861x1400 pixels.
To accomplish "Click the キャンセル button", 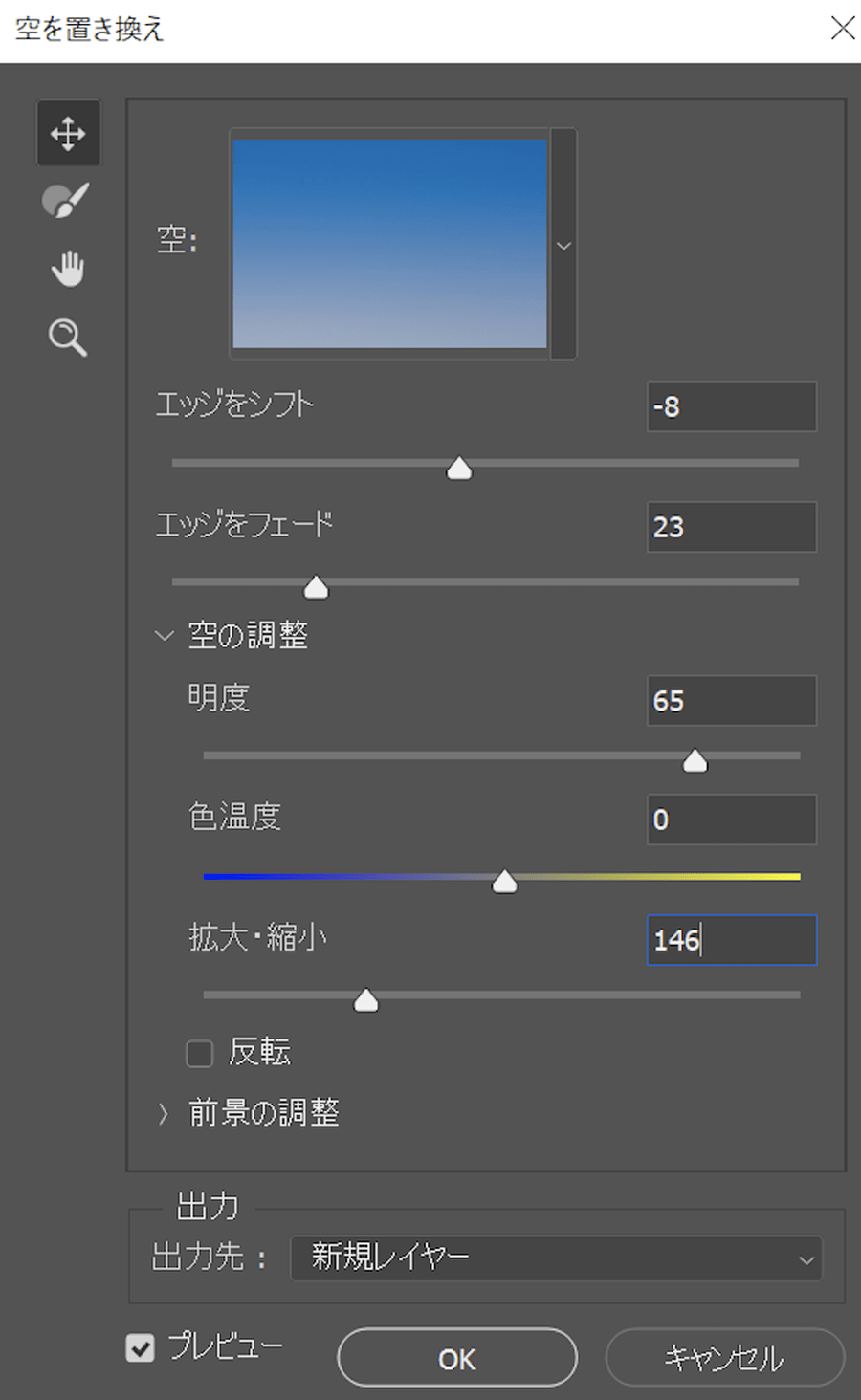I will coord(724,1358).
